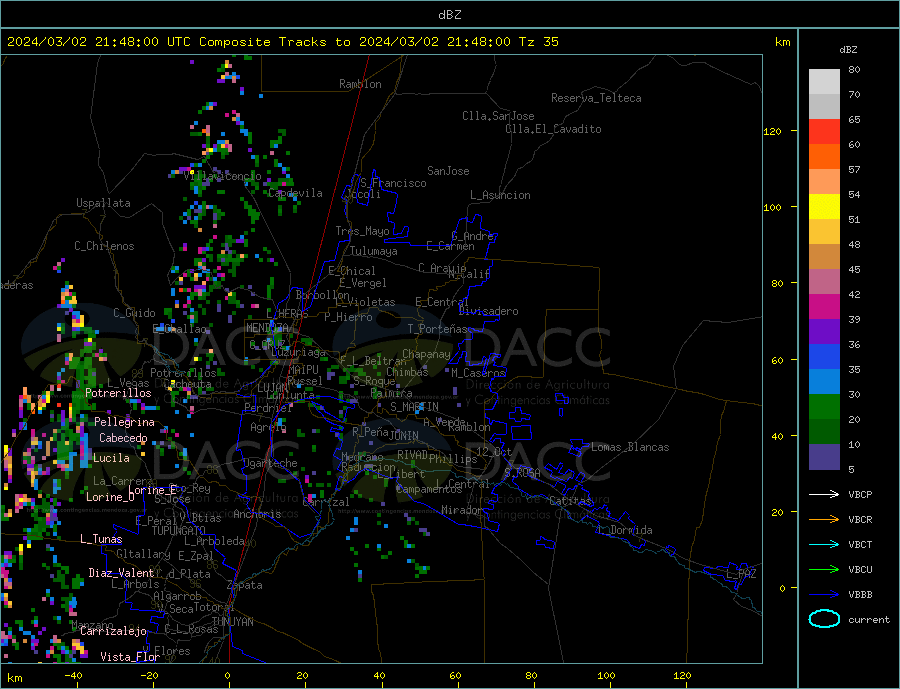
Task: Click the blue VBBB arrow in legend
Action: (824, 595)
